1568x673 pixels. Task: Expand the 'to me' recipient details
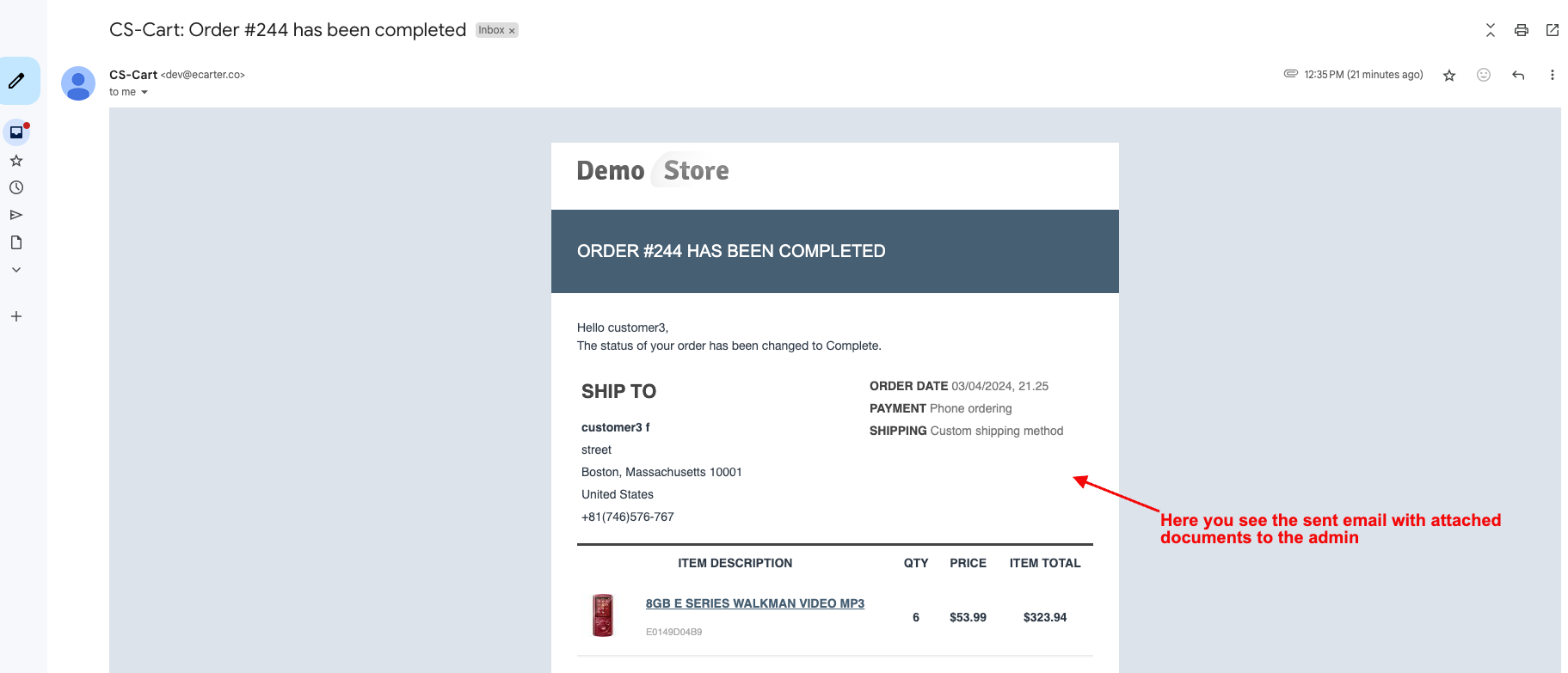(144, 92)
